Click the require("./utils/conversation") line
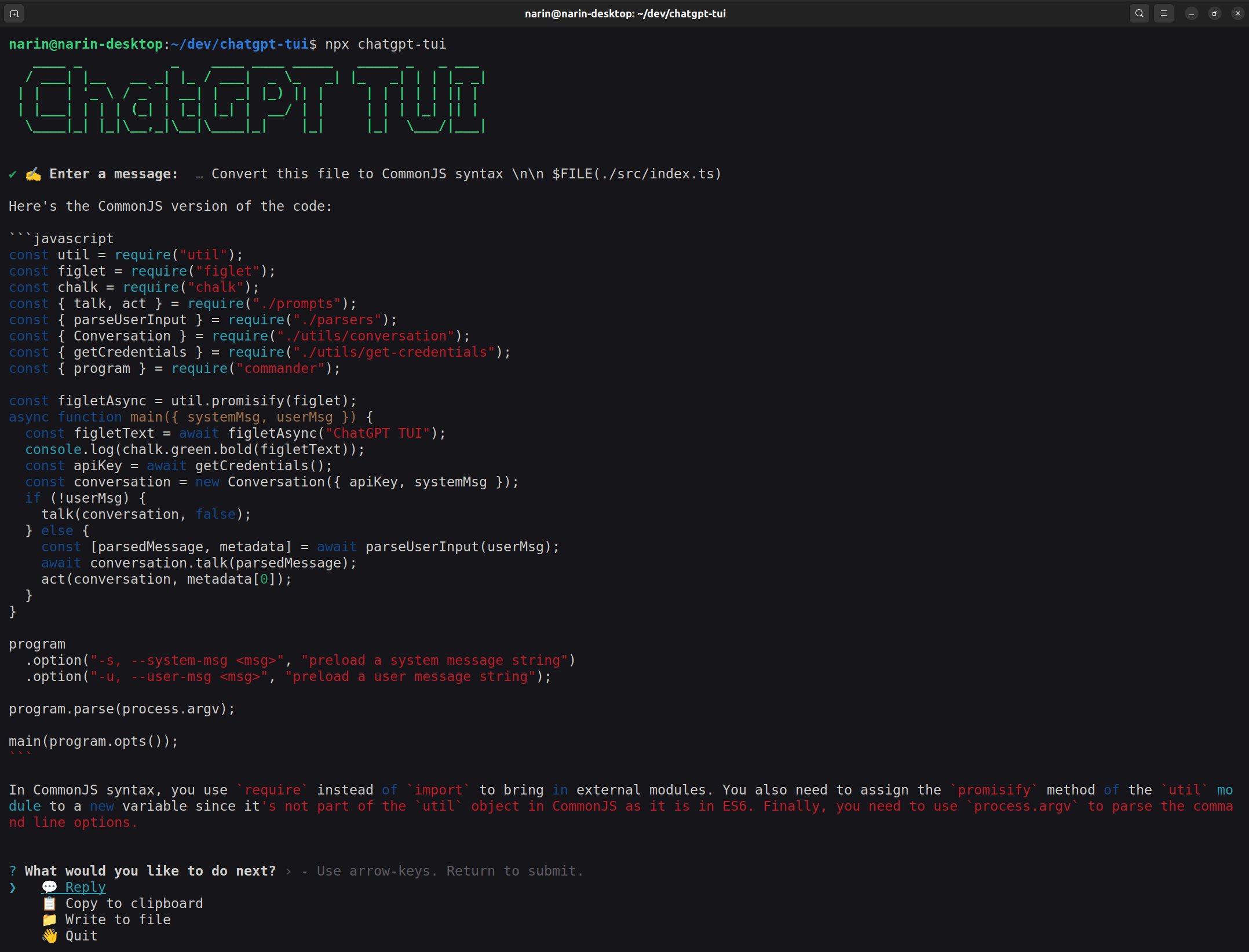The width and height of the screenshot is (1249, 952). coord(239,336)
